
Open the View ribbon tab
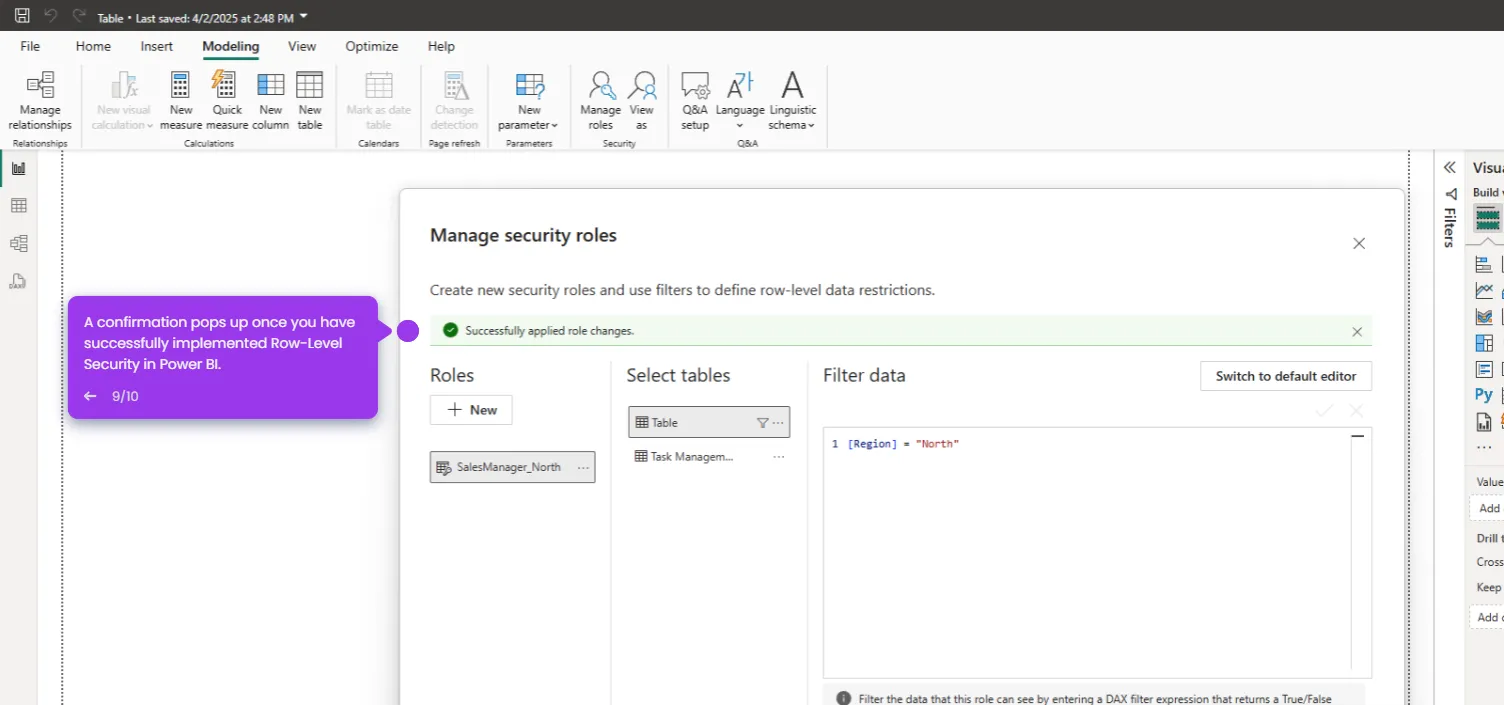[302, 46]
